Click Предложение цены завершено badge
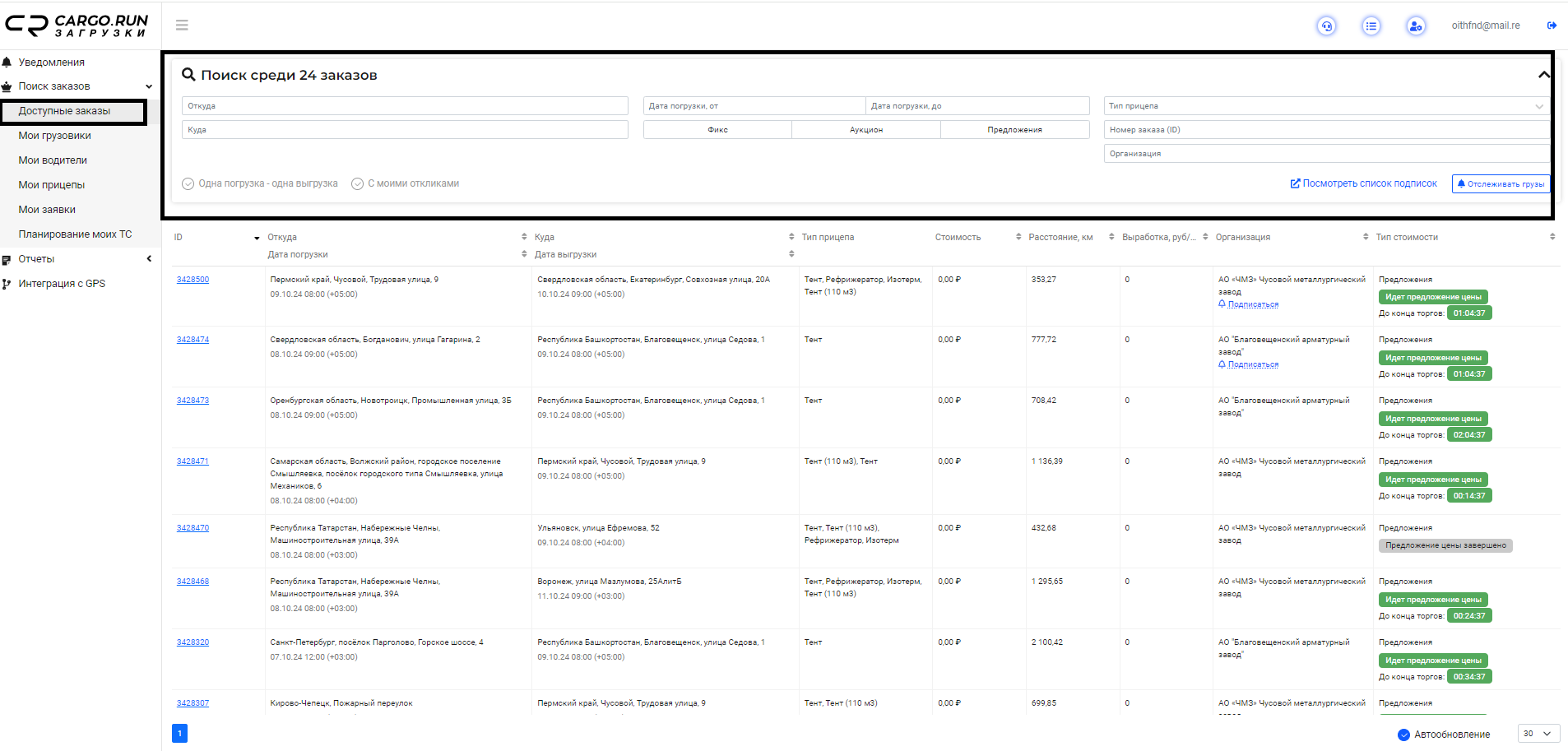Image resolution: width=1568 pixels, height=751 pixels. point(1445,545)
